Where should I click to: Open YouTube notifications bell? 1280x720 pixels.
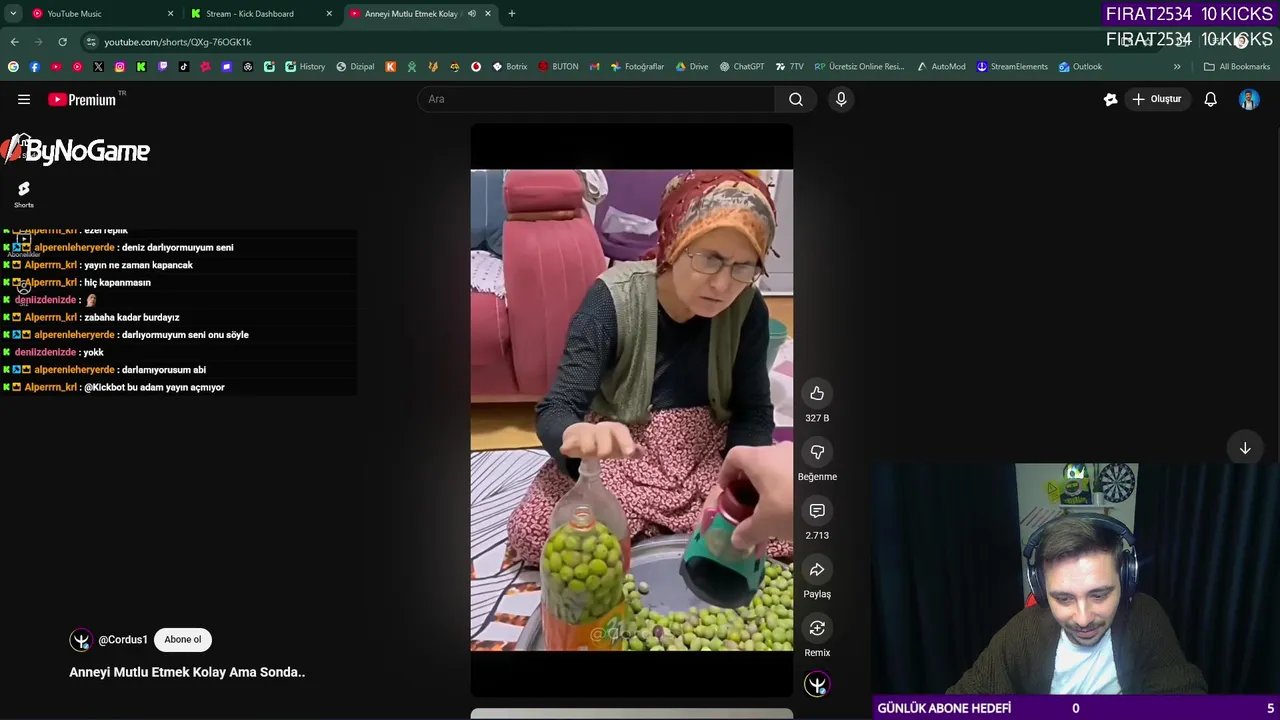1210,99
